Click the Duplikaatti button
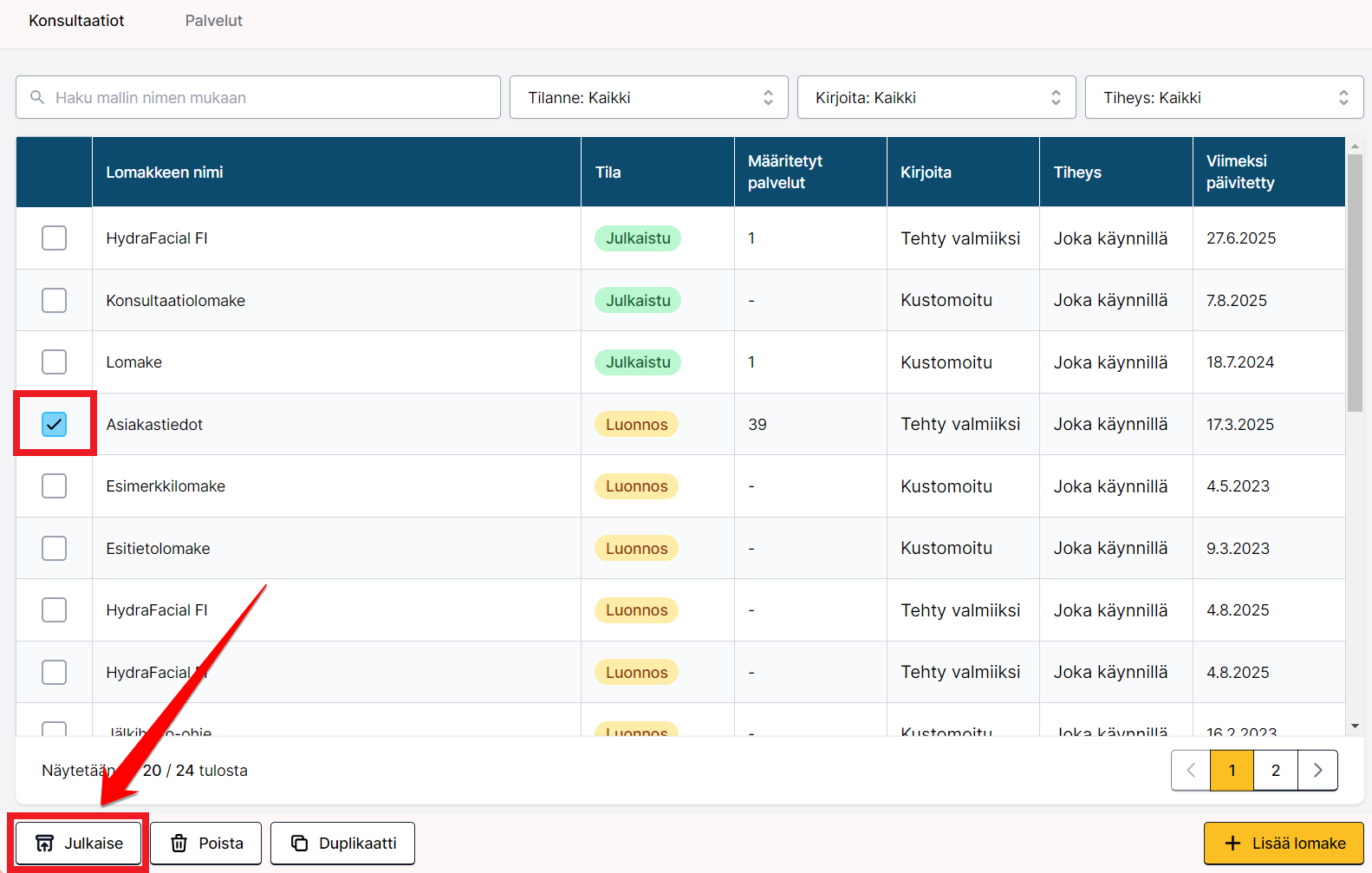The image size is (1372, 873). (343, 844)
